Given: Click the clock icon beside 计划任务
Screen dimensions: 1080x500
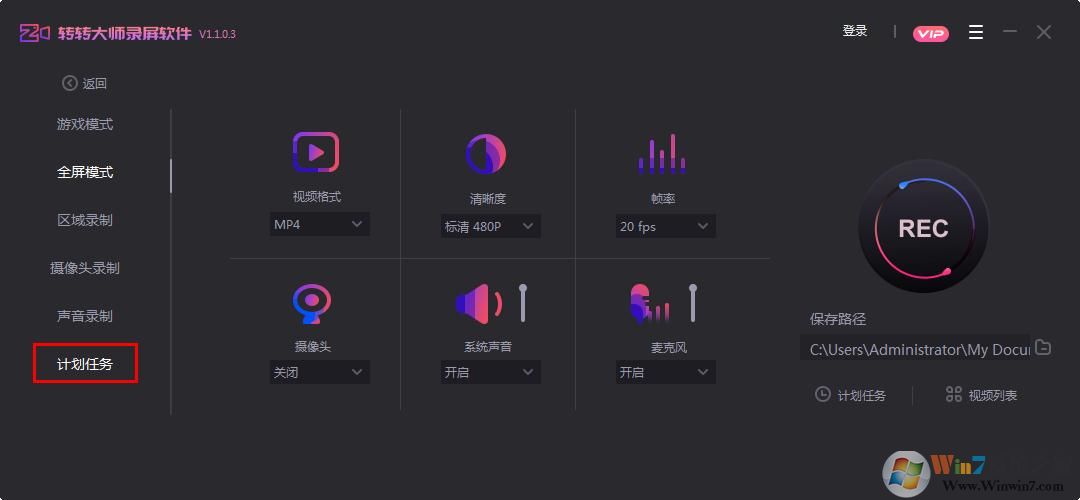Looking at the screenshot, I should (x=822, y=395).
